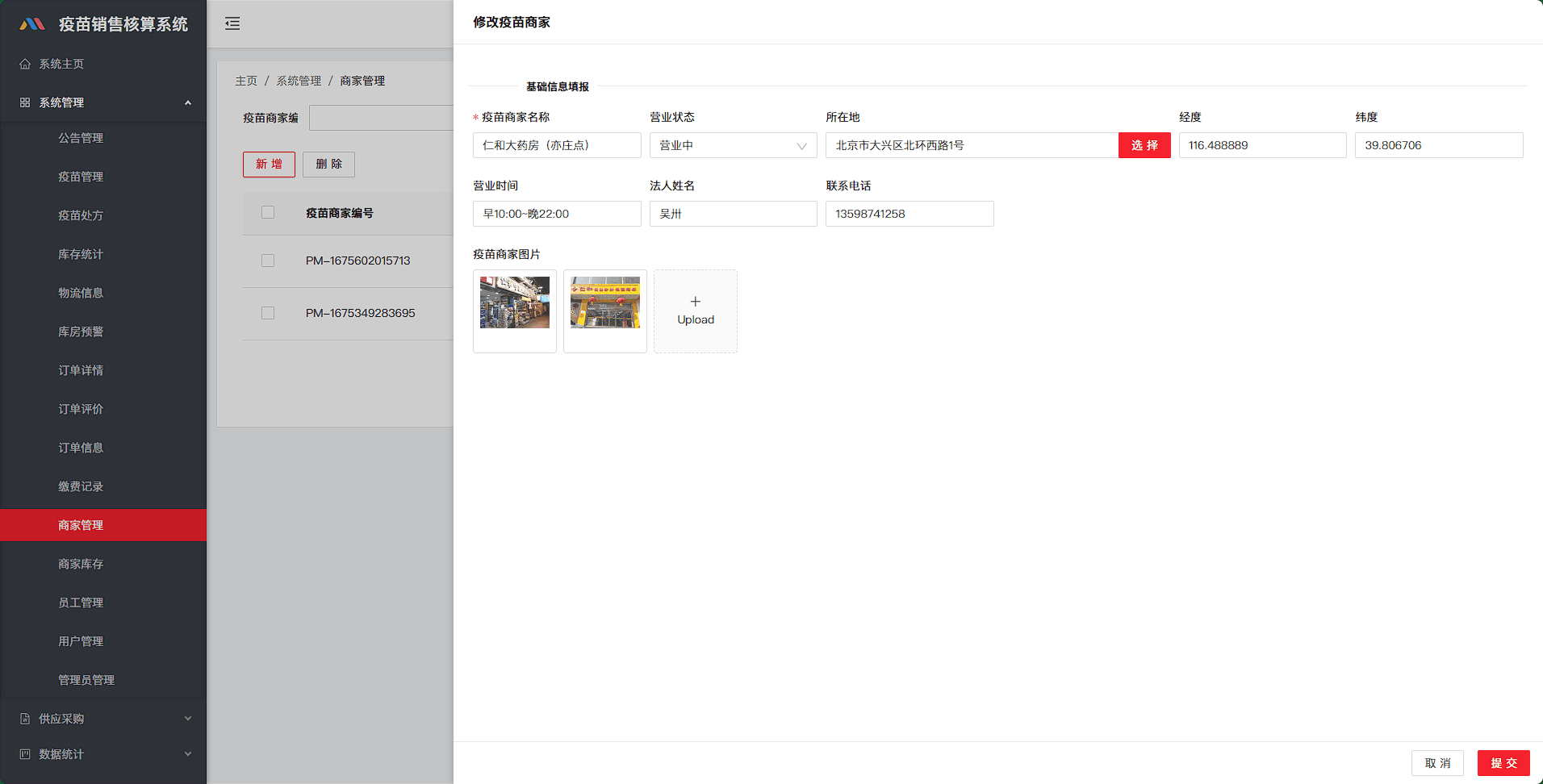
Task: Click the document icon beside 供应采购
Action: 25,719
